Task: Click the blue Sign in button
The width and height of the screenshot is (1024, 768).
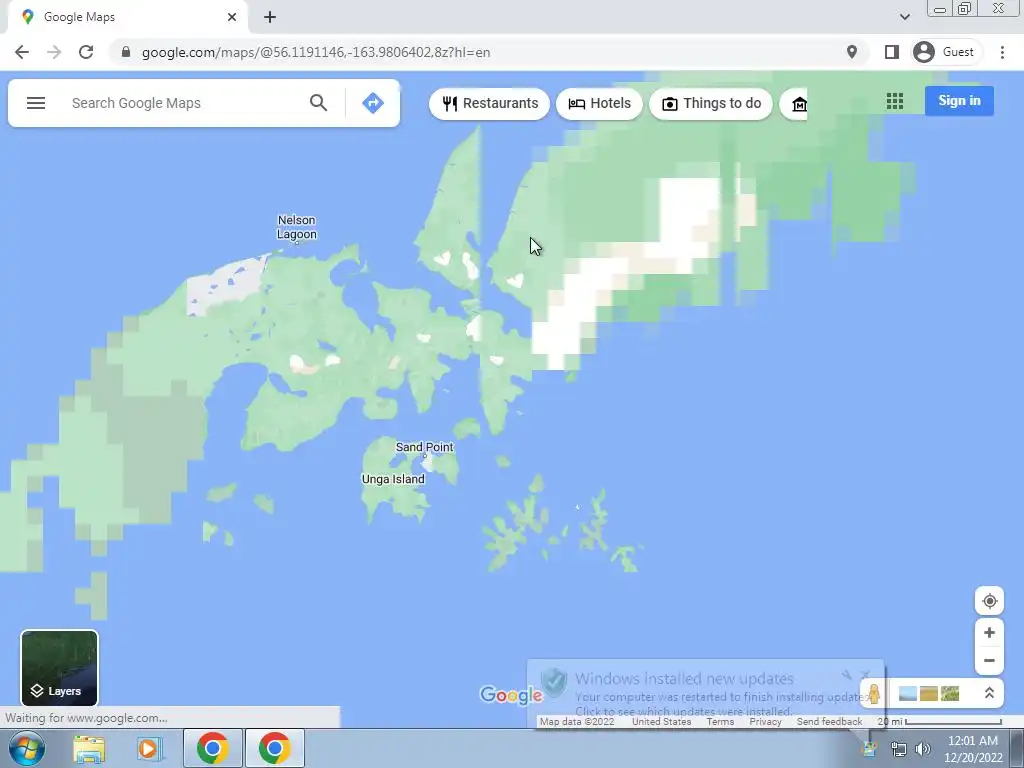Action: click(959, 101)
